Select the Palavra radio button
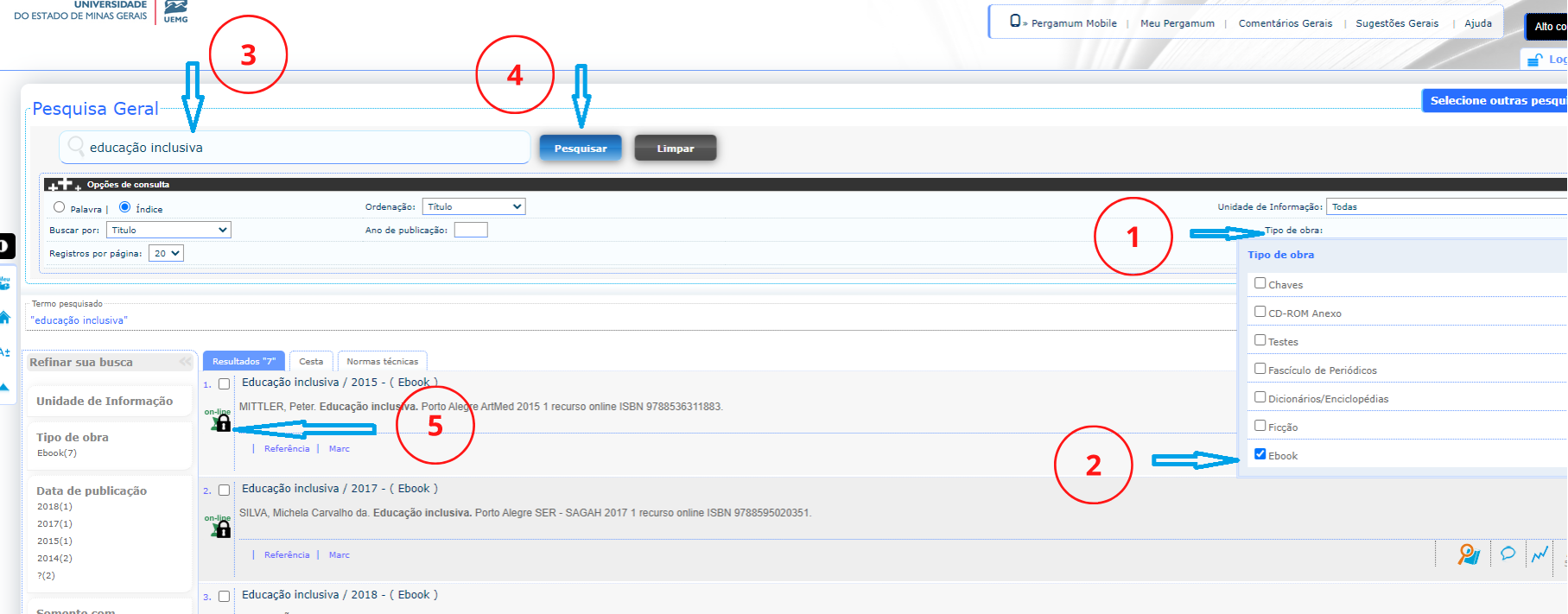This screenshot has height=614, width=1568. pyautogui.click(x=60, y=207)
